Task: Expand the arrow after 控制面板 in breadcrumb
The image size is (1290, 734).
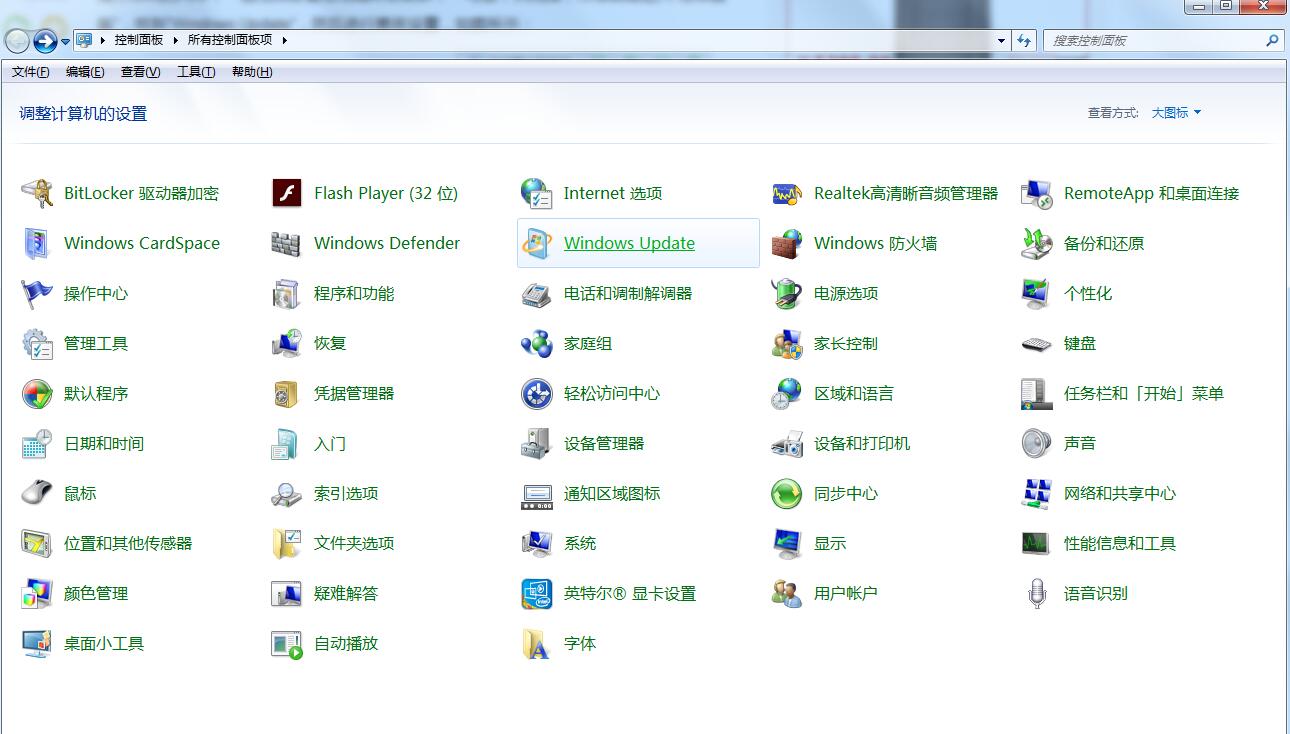Action: pos(175,40)
